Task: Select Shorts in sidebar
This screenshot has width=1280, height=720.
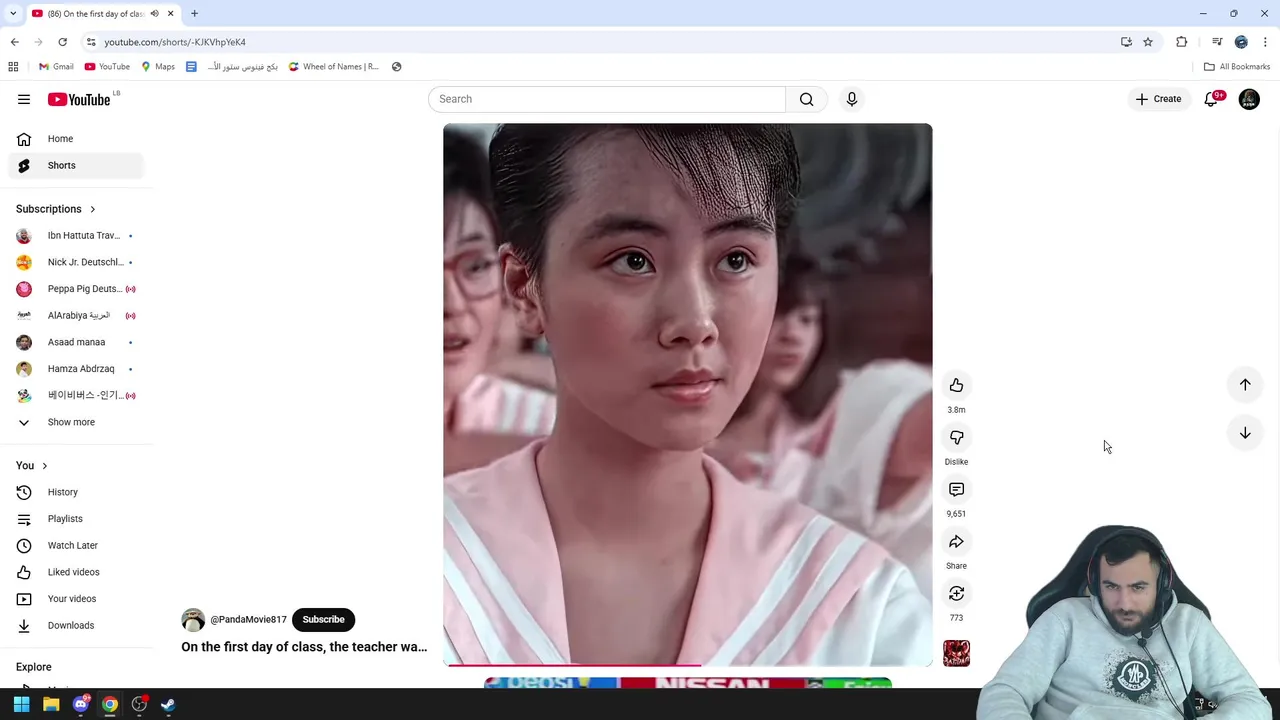Action: pos(76,165)
